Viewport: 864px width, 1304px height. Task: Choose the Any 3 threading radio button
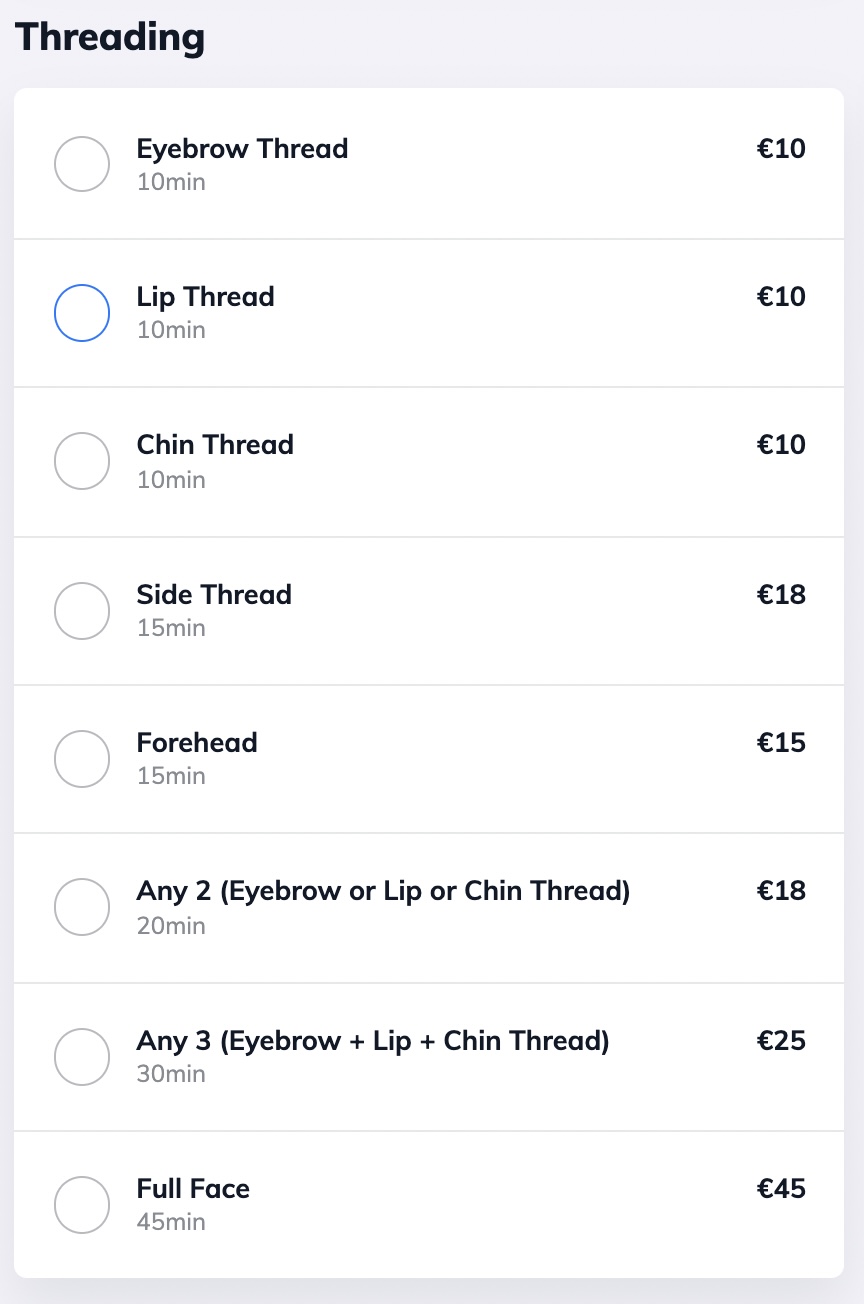click(81, 1056)
